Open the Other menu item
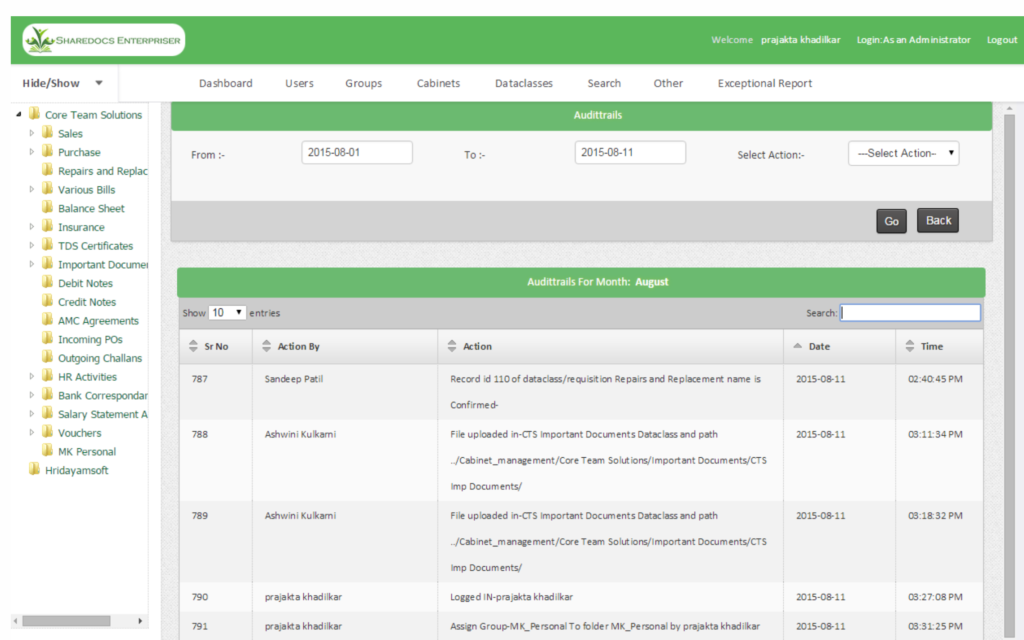Screen dimensions: 1024x640 click(x=668, y=83)
